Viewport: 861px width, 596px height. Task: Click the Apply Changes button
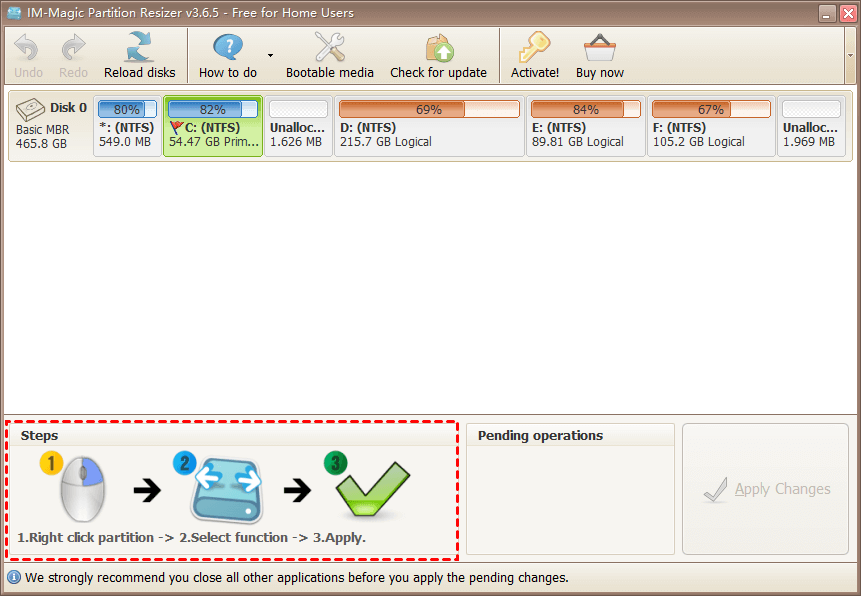[x=764, y=489]
